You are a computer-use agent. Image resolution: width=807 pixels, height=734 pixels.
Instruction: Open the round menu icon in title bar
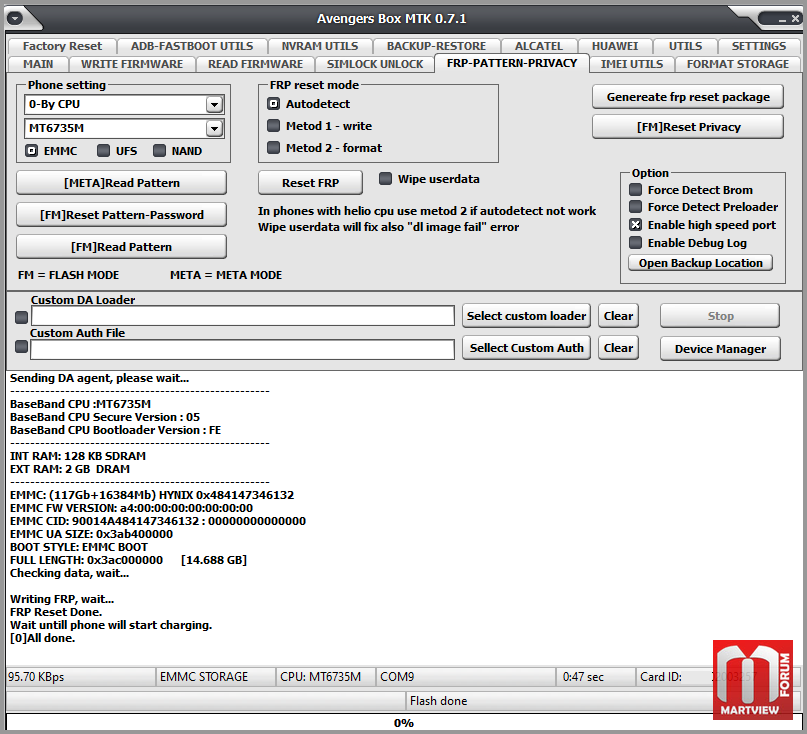[x=15, y=19]
